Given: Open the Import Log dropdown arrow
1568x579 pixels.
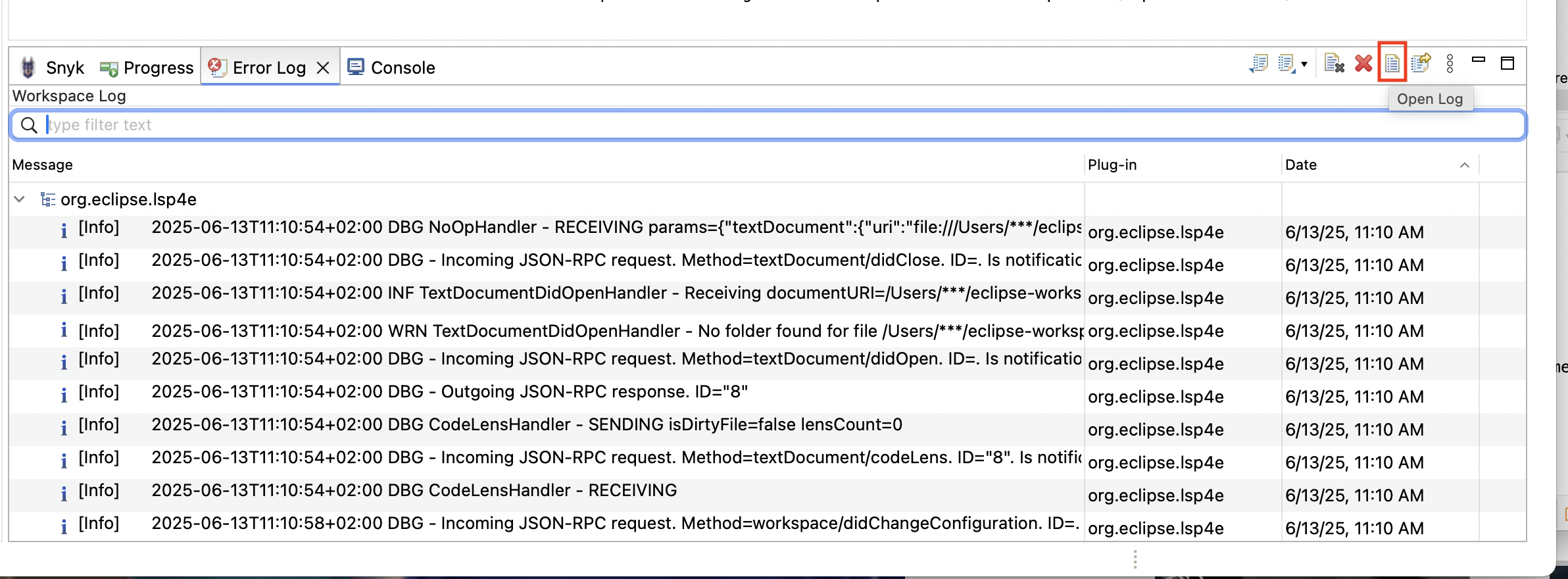Looking at the screenshot, I should coord(1304,64).
